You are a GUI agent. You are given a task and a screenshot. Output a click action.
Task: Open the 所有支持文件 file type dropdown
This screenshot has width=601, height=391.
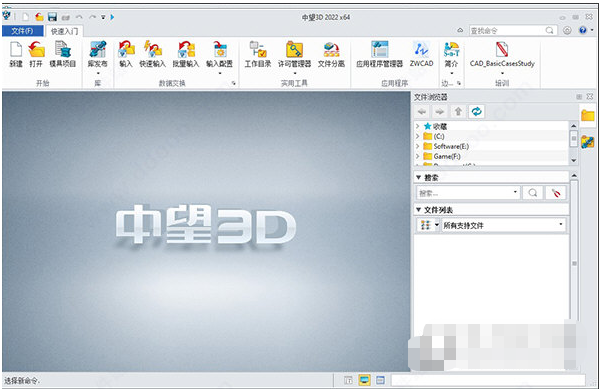click(503, 225)
